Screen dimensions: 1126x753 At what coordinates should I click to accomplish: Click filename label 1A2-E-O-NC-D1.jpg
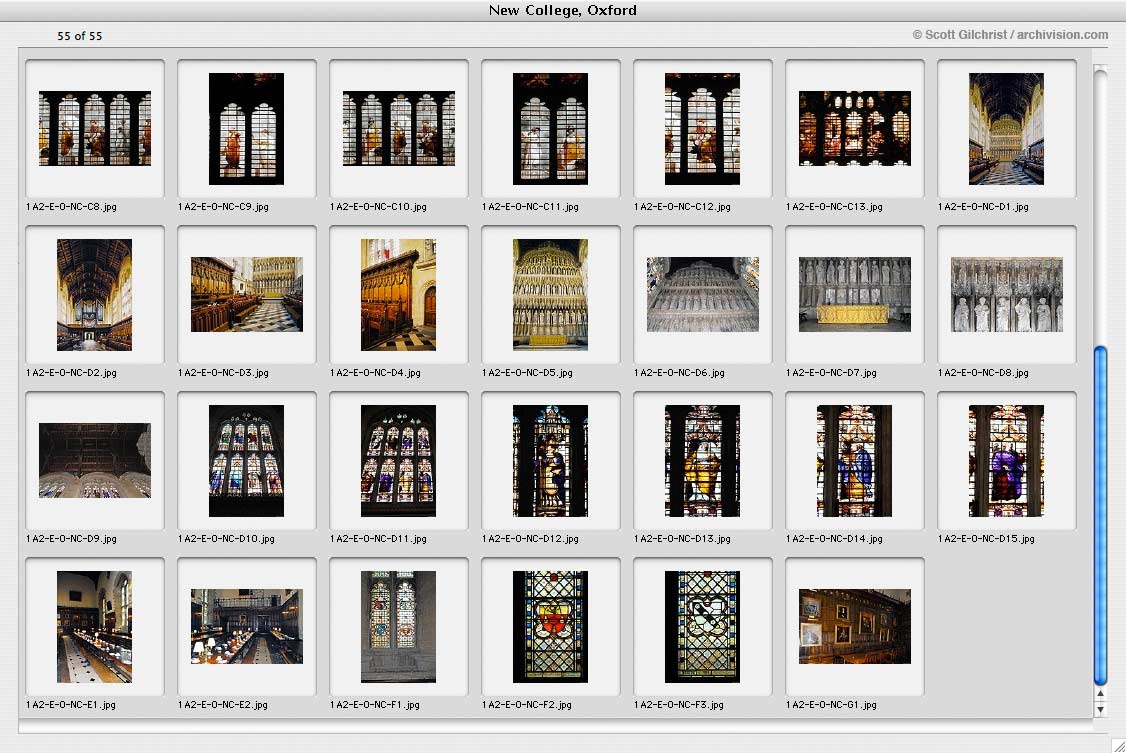pyautogui.click(x=983, y=207)
